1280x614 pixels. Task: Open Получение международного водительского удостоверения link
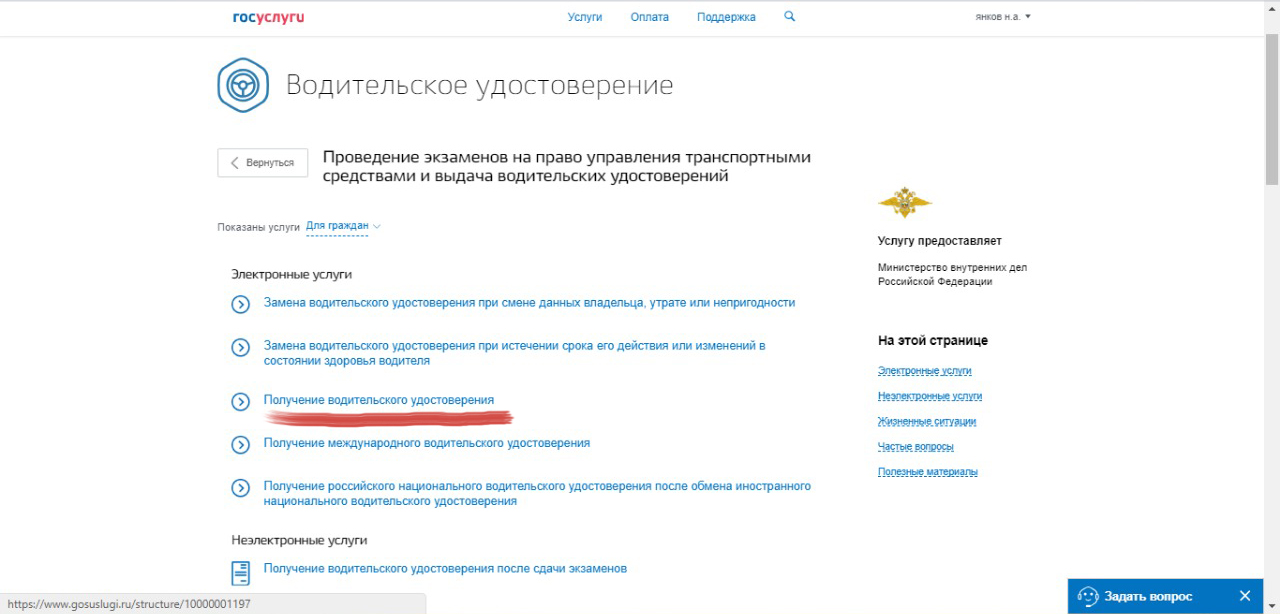[x=426, y=443]
